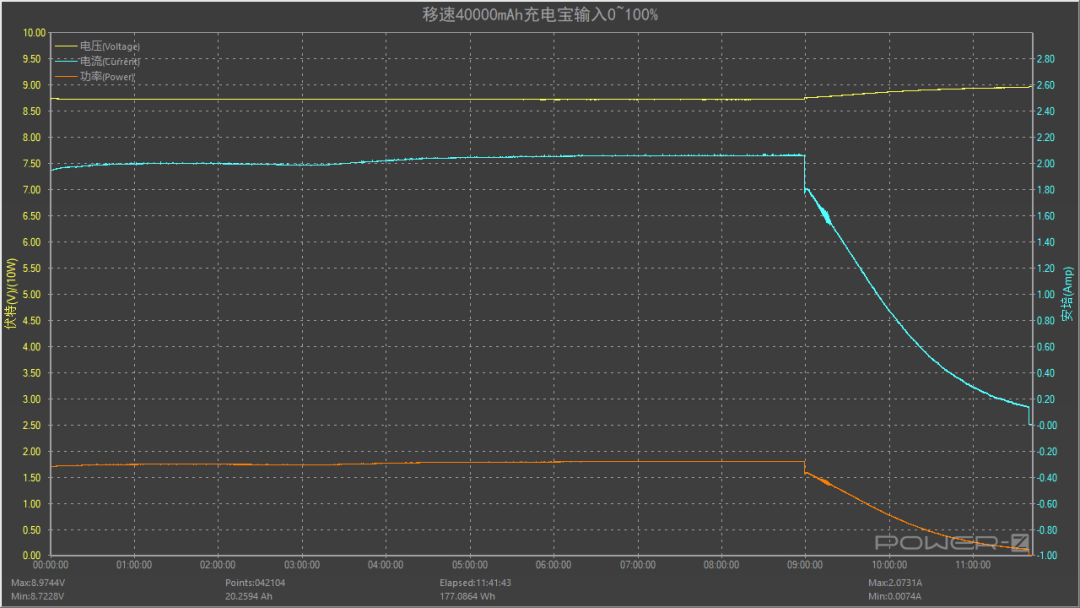
Task: Click the 01:00:00 time axis label
Action: (134, 565)
